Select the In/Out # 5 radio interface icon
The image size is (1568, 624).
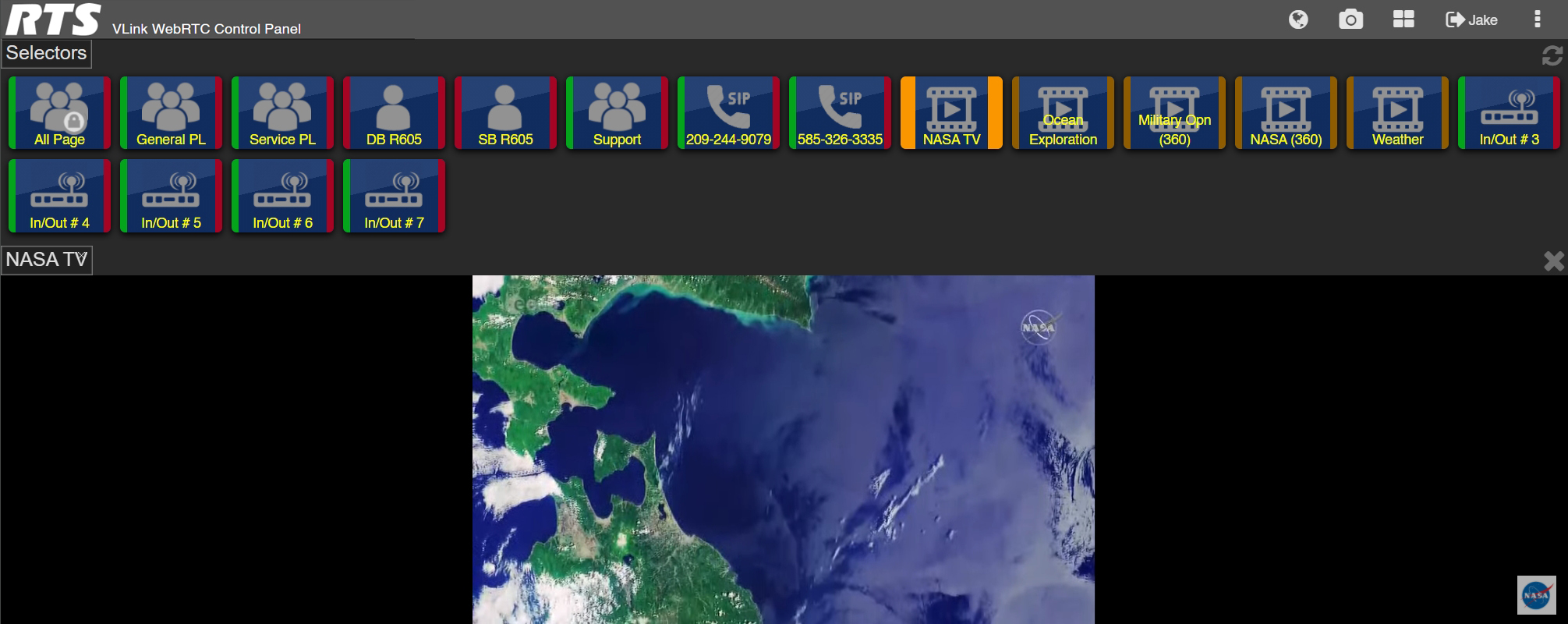coord(171,196)
